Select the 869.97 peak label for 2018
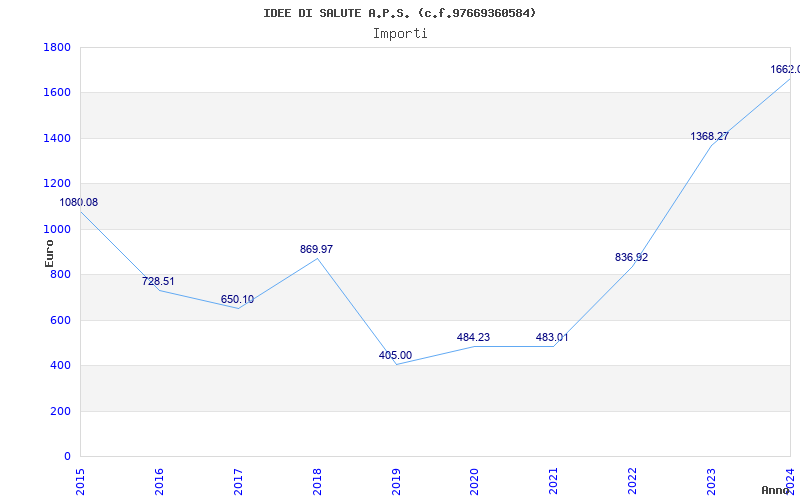 (x=316, y=249)
